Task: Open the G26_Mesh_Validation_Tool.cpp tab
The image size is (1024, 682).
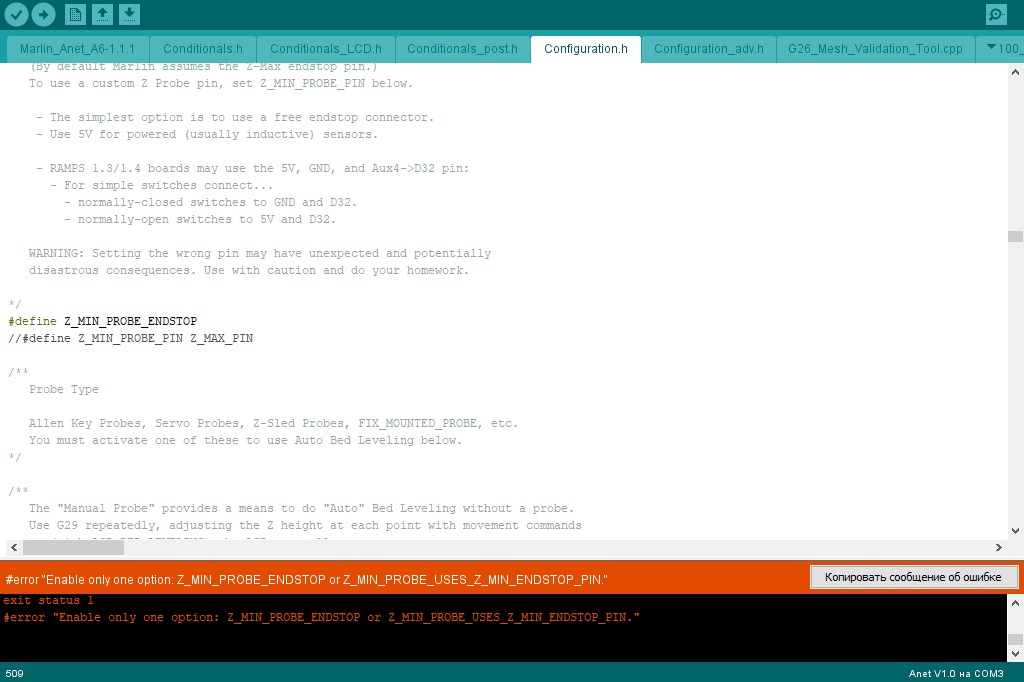Action: (x=875, y=49)
